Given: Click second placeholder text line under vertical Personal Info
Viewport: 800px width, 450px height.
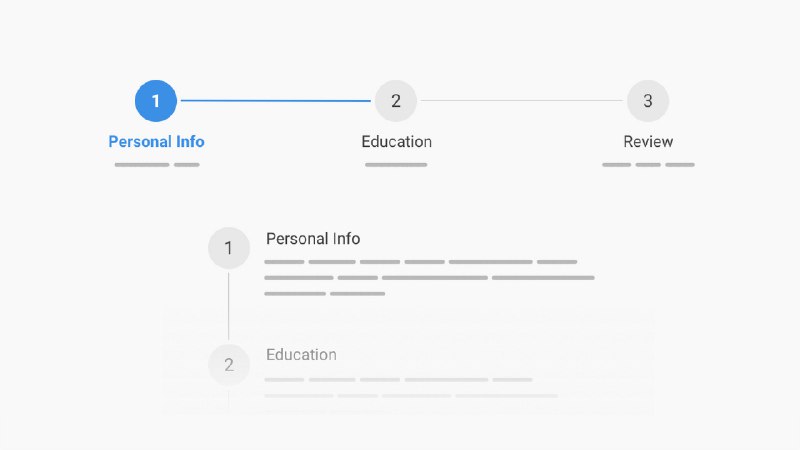Looking at the screenshot, I should [x=429, y=278].
